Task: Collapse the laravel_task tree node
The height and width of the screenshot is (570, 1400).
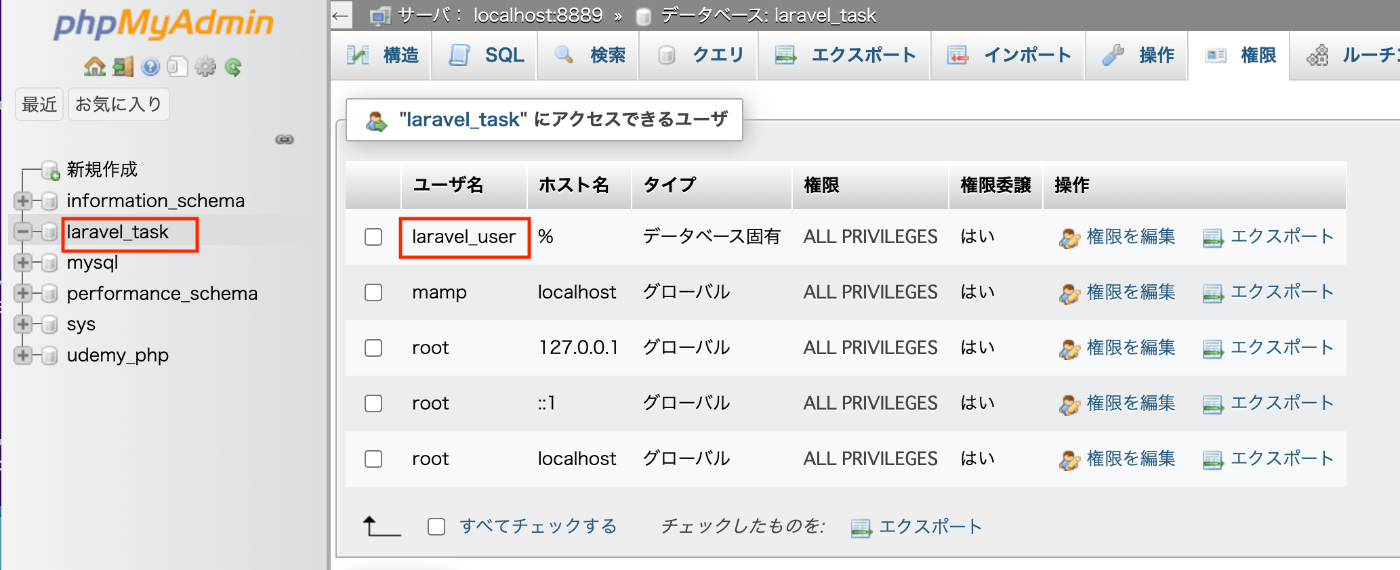Action: pyautogui.click(x=23, y=232)
